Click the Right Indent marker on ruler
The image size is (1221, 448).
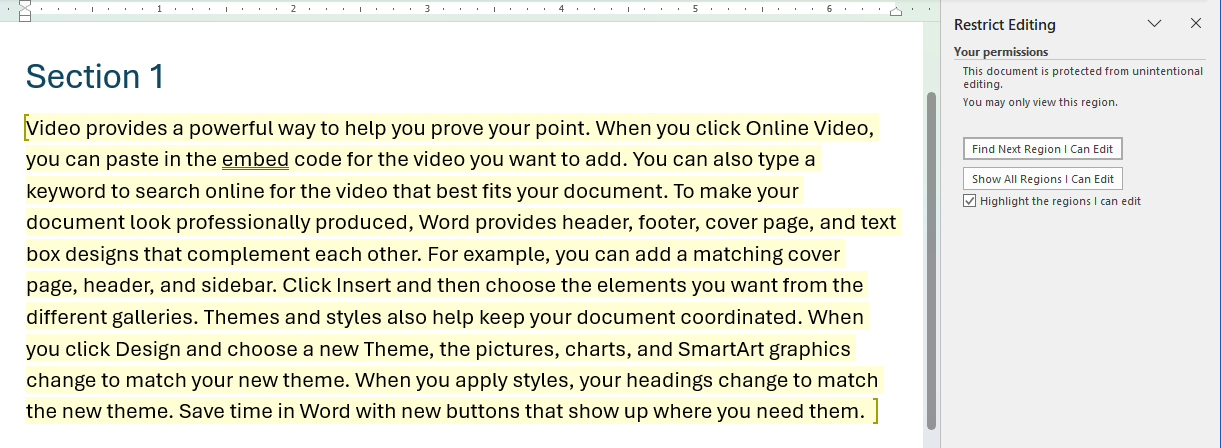[896, 13]
